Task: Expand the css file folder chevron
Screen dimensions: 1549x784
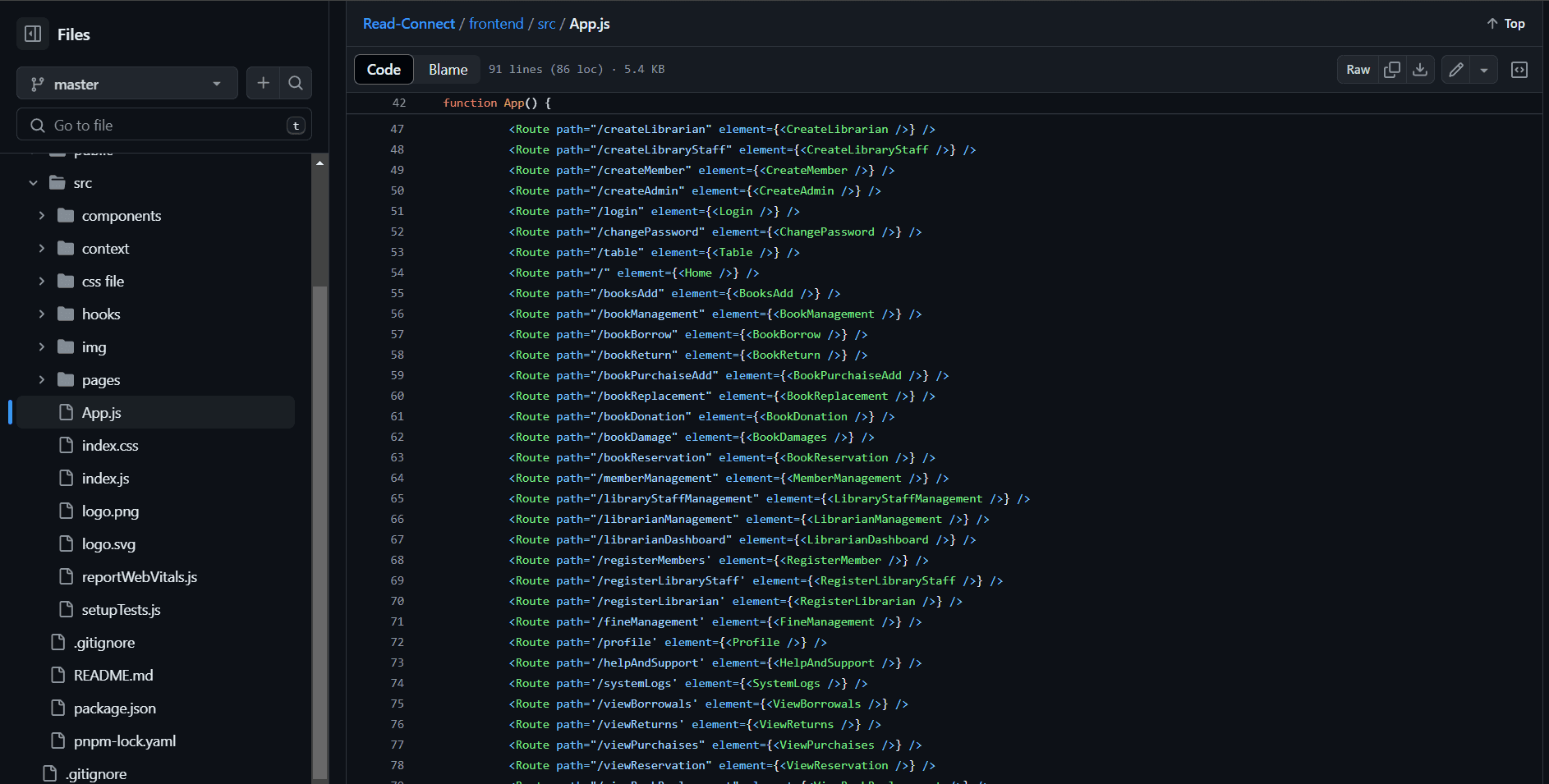Action: (41, 282)
